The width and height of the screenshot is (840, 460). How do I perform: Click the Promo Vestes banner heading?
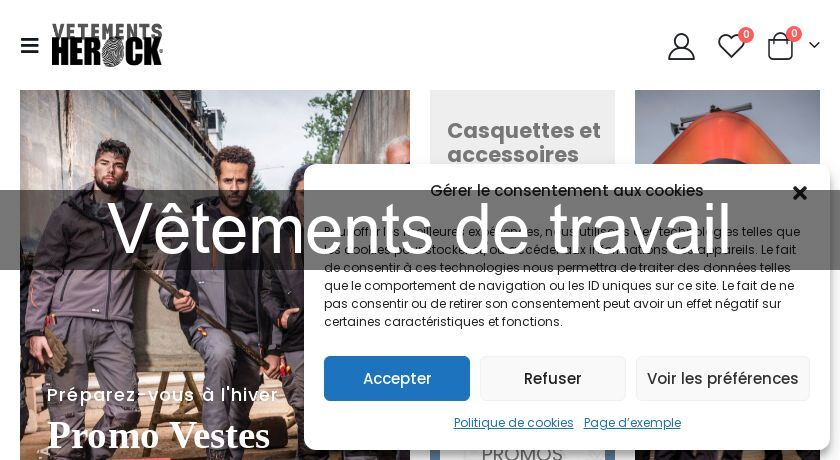[159, 436]
